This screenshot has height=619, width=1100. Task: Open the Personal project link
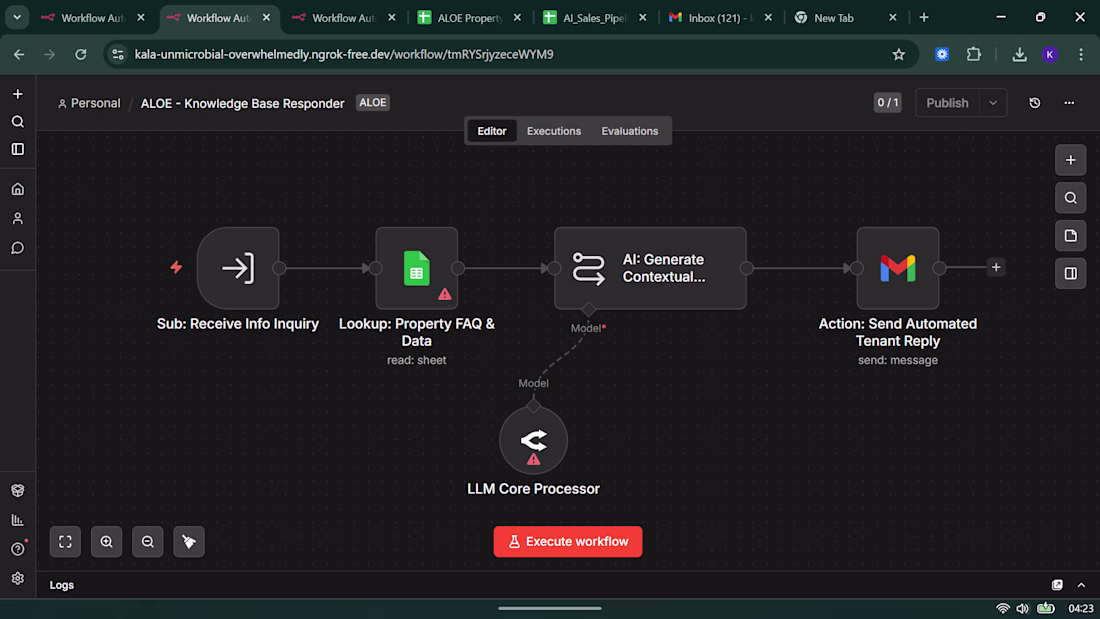pos(89,103)
